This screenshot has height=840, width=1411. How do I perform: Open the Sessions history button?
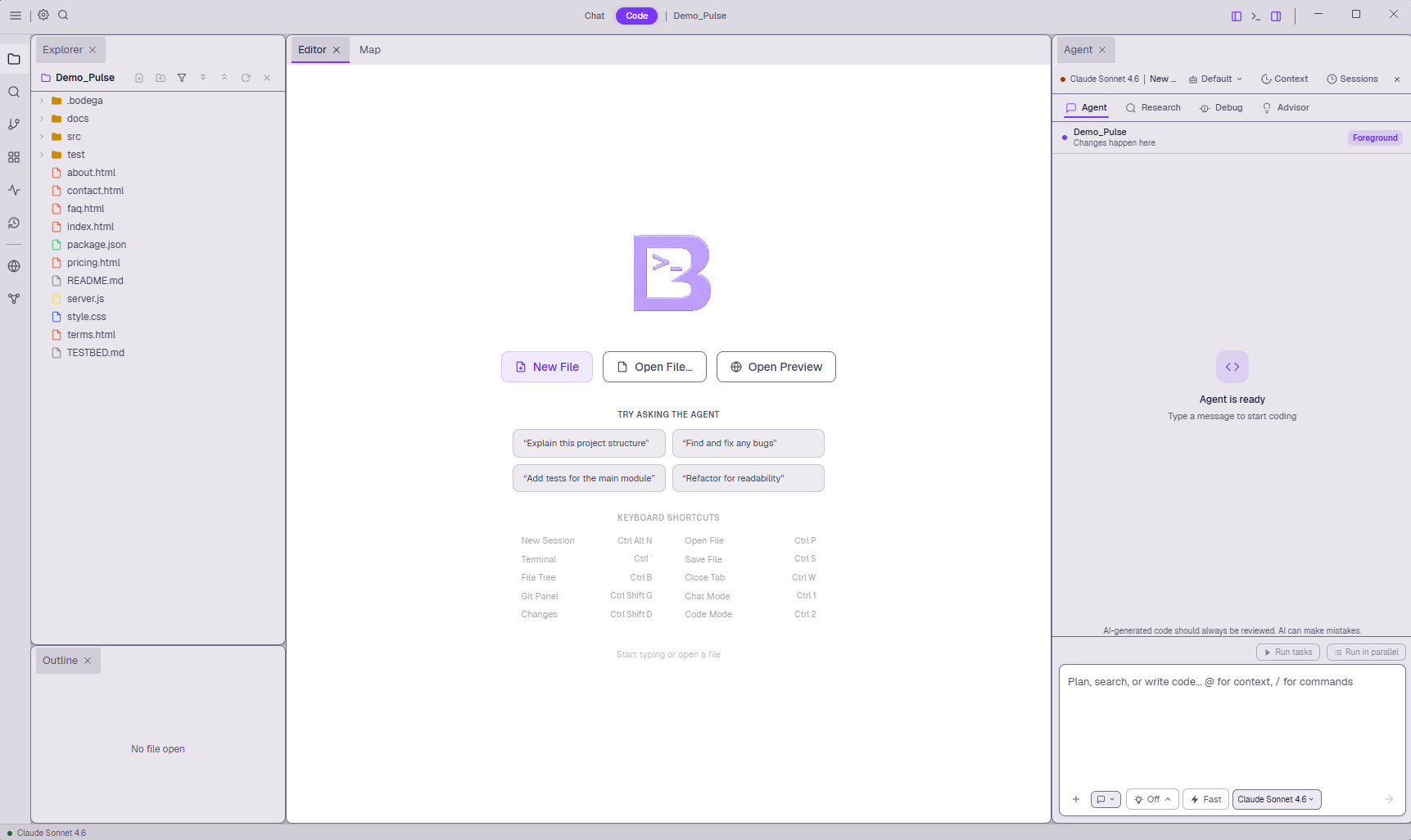tap(1352, 79)
